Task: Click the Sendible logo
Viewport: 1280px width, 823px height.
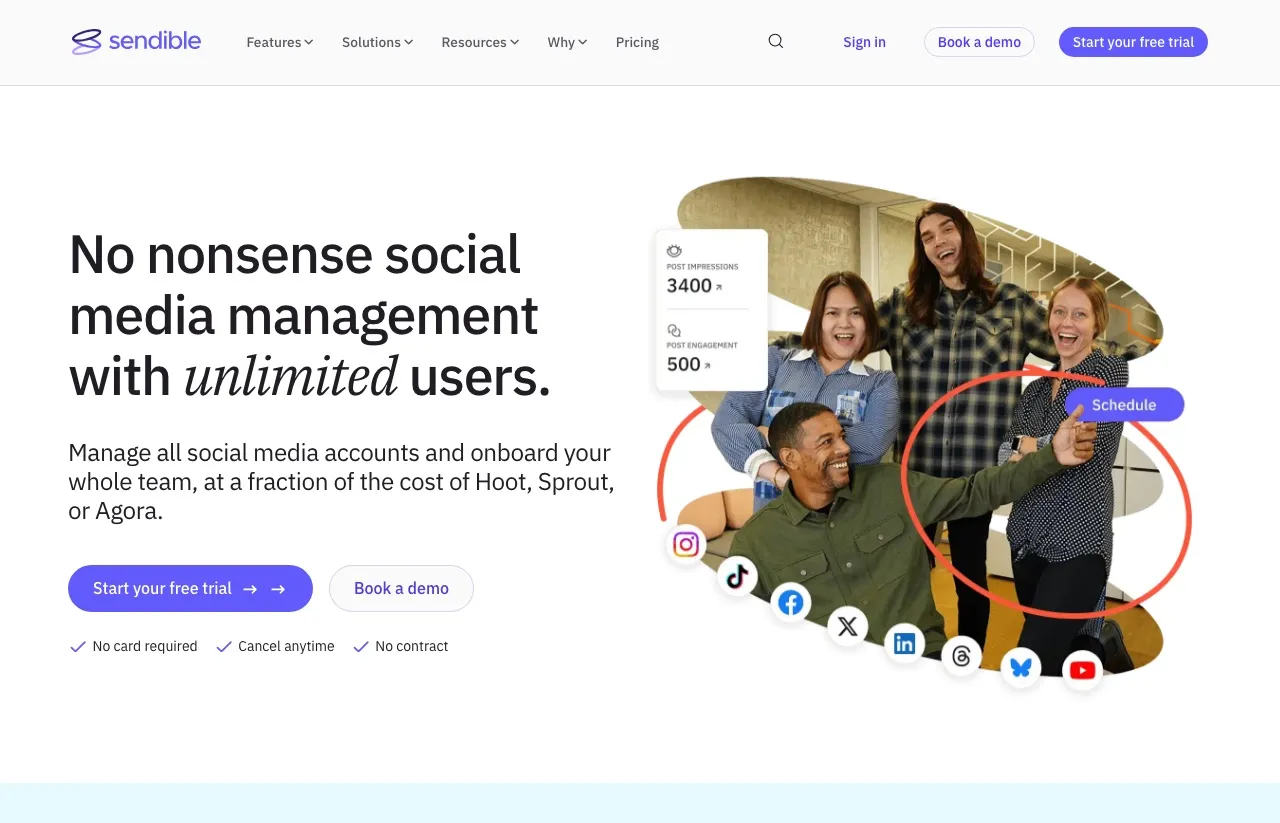Action: 136,41
